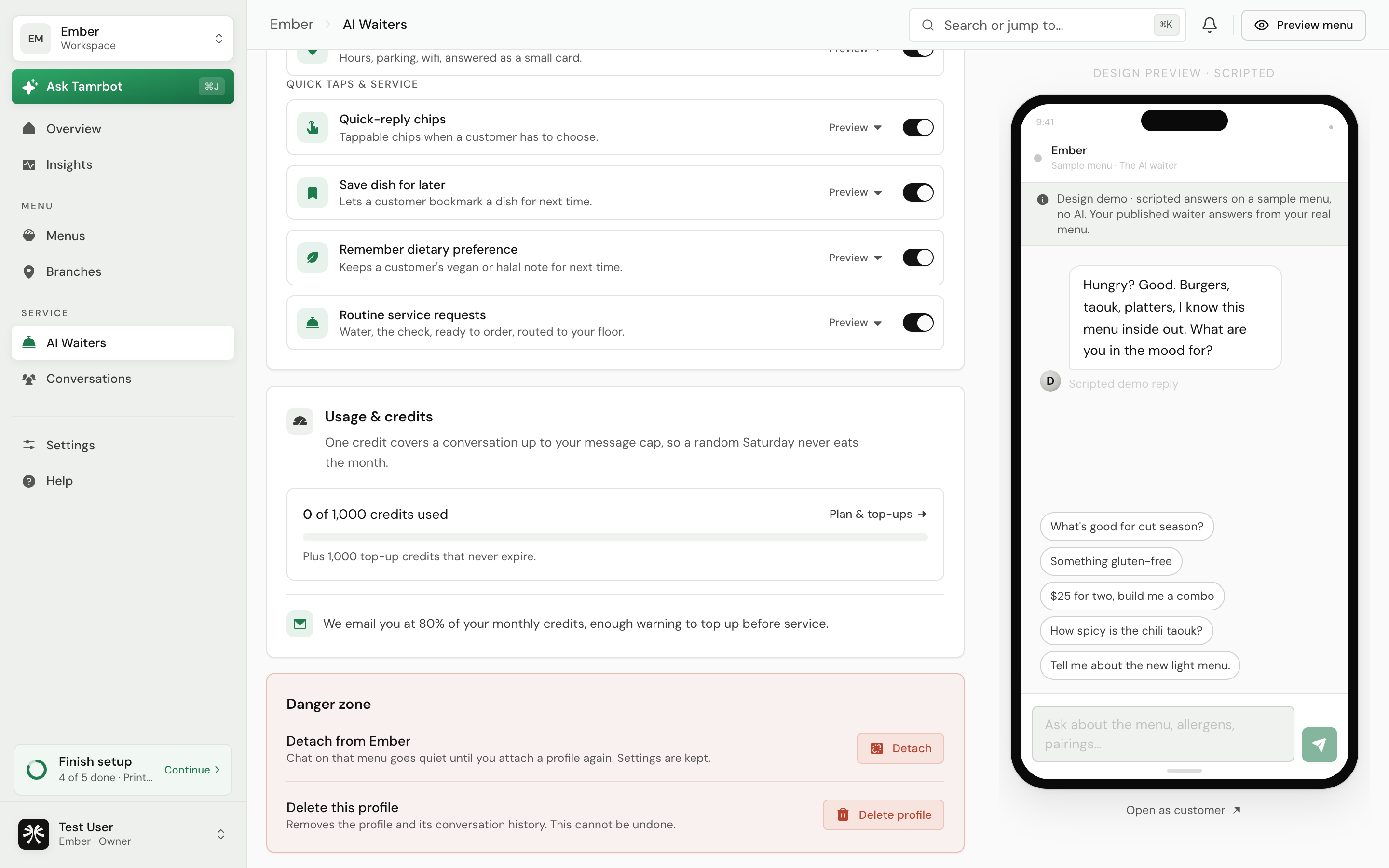Image resolution: width=1389 pixels, height=868 pixels.
Task: Open Preview dropdown for Quick-reply chips
Action: (855, 127)
